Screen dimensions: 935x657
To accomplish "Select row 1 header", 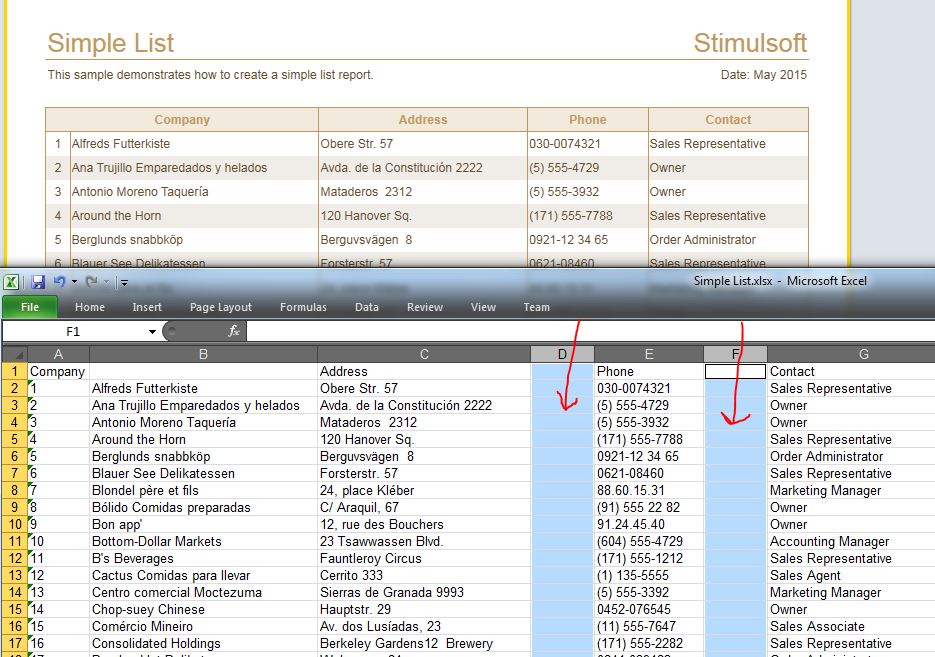I will point(14,371).
